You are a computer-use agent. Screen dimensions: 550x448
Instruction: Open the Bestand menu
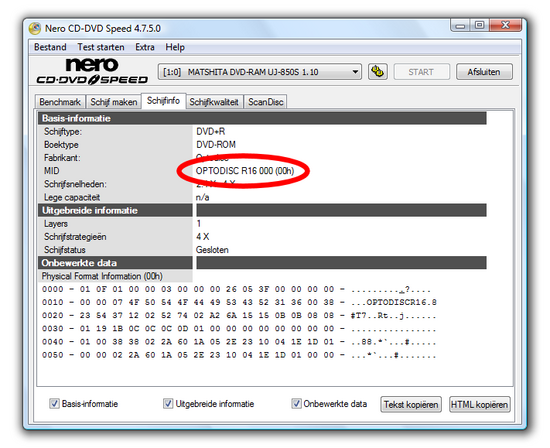(x=50, y=47)
